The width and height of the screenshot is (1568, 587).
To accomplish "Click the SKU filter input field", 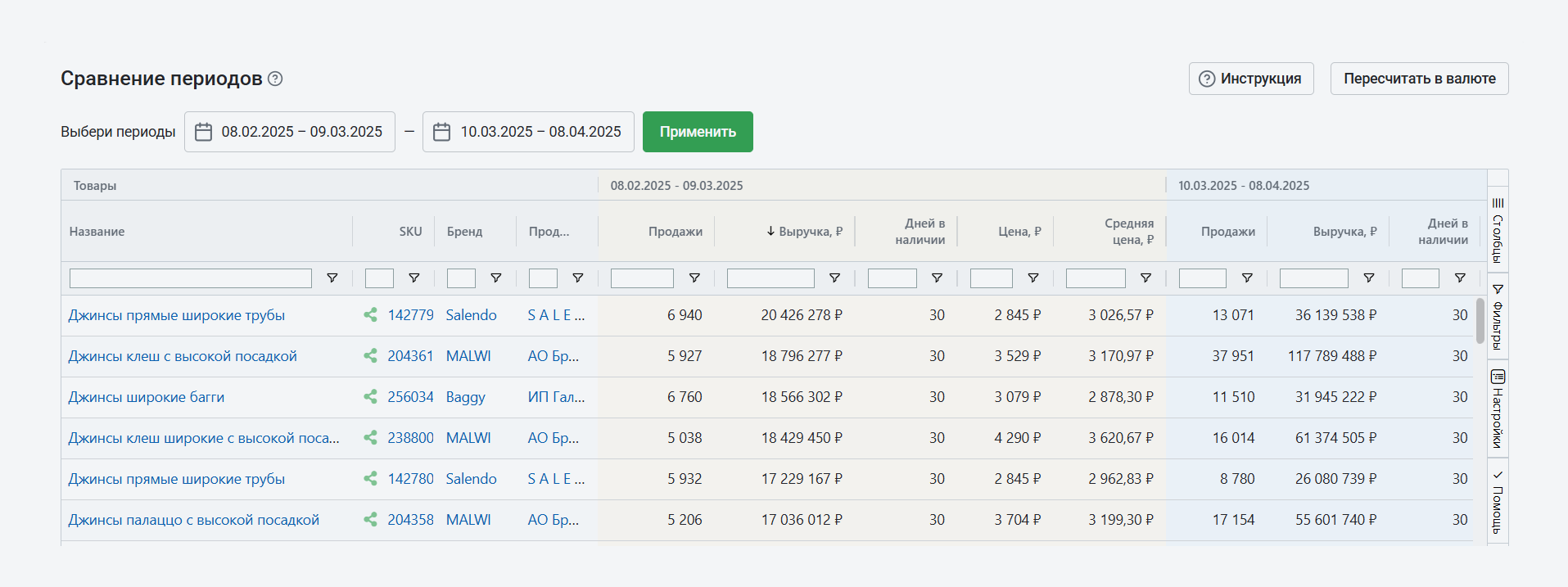I will click(379, 278).
